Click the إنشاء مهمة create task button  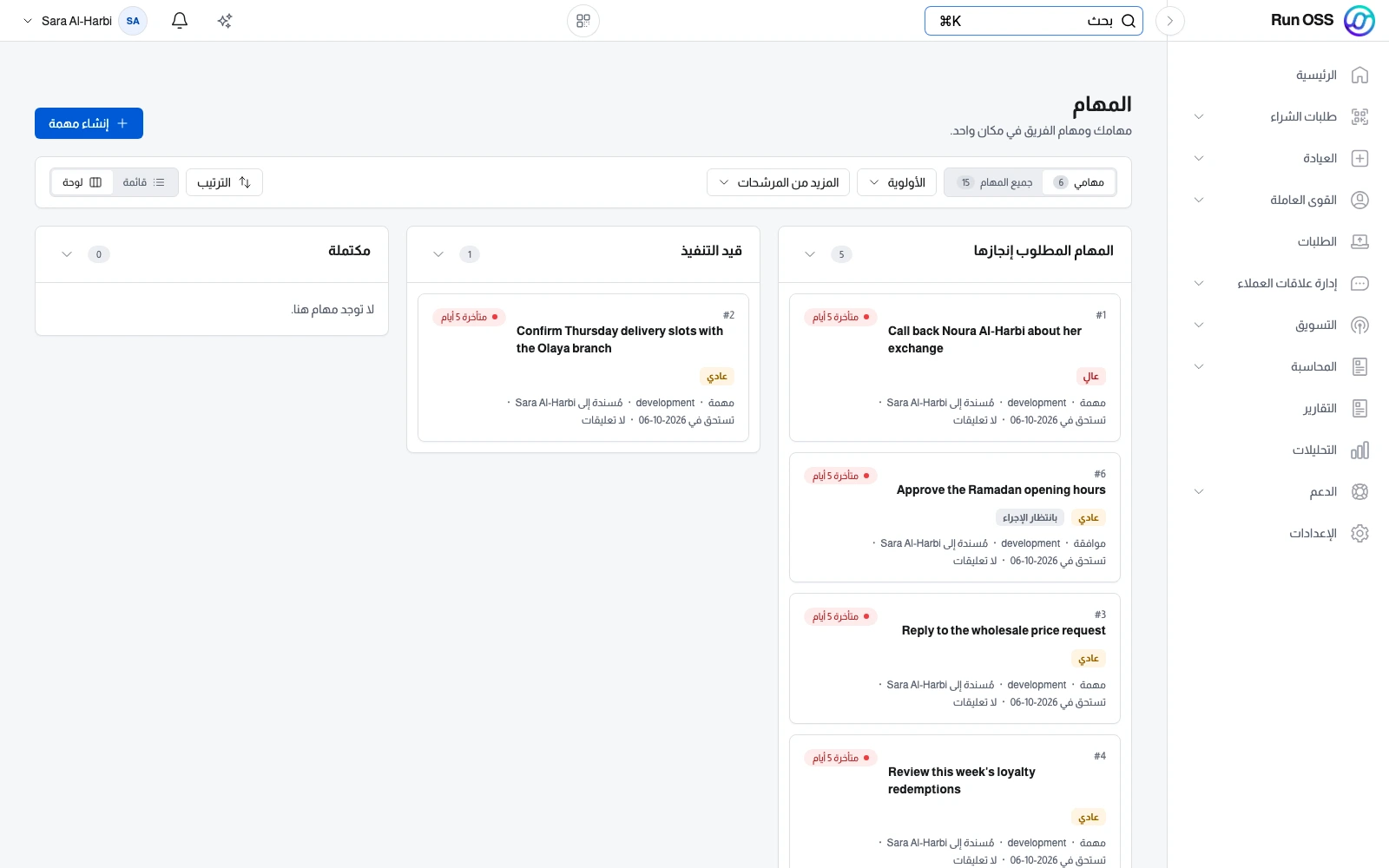pos(89,123)
